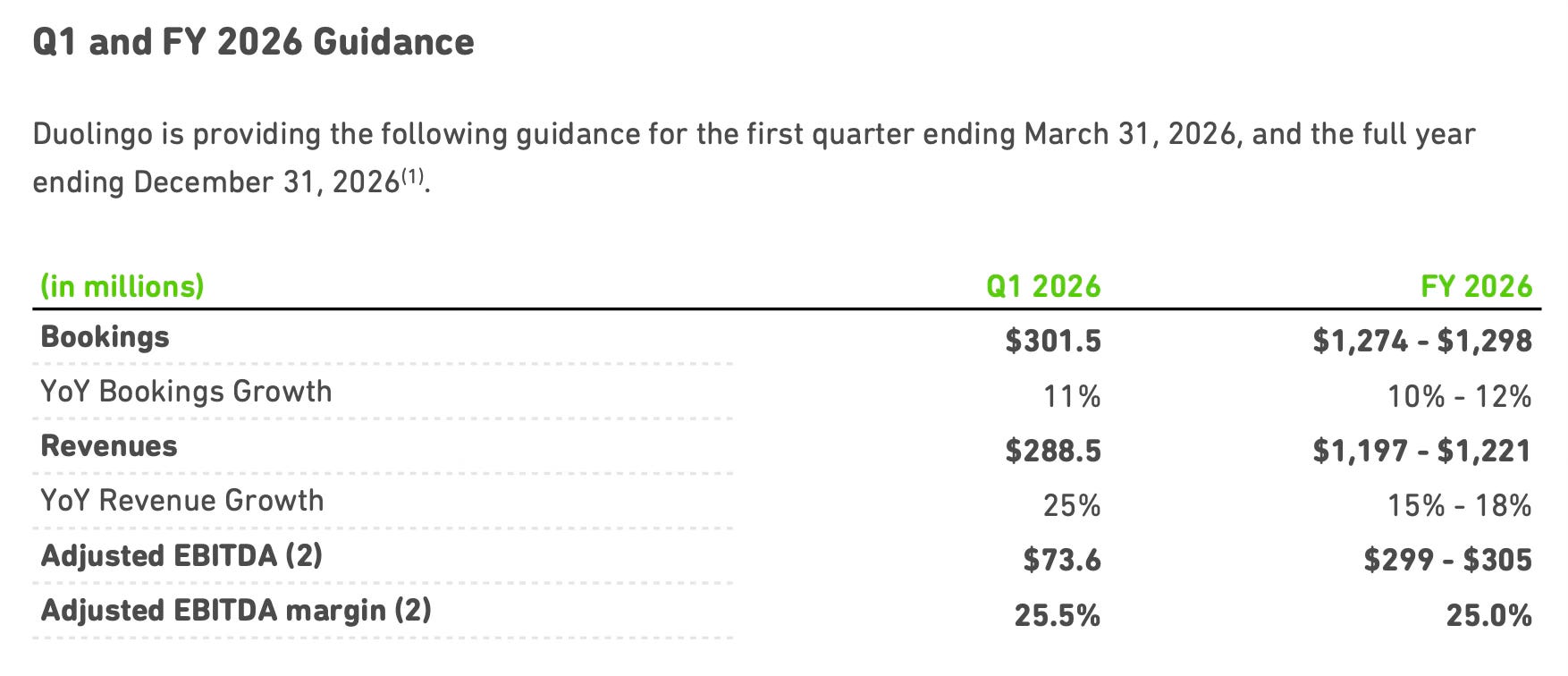Select the FY 2026 column header
1568x676 pixels.
pyautogui.click(x=1477, y=286)
